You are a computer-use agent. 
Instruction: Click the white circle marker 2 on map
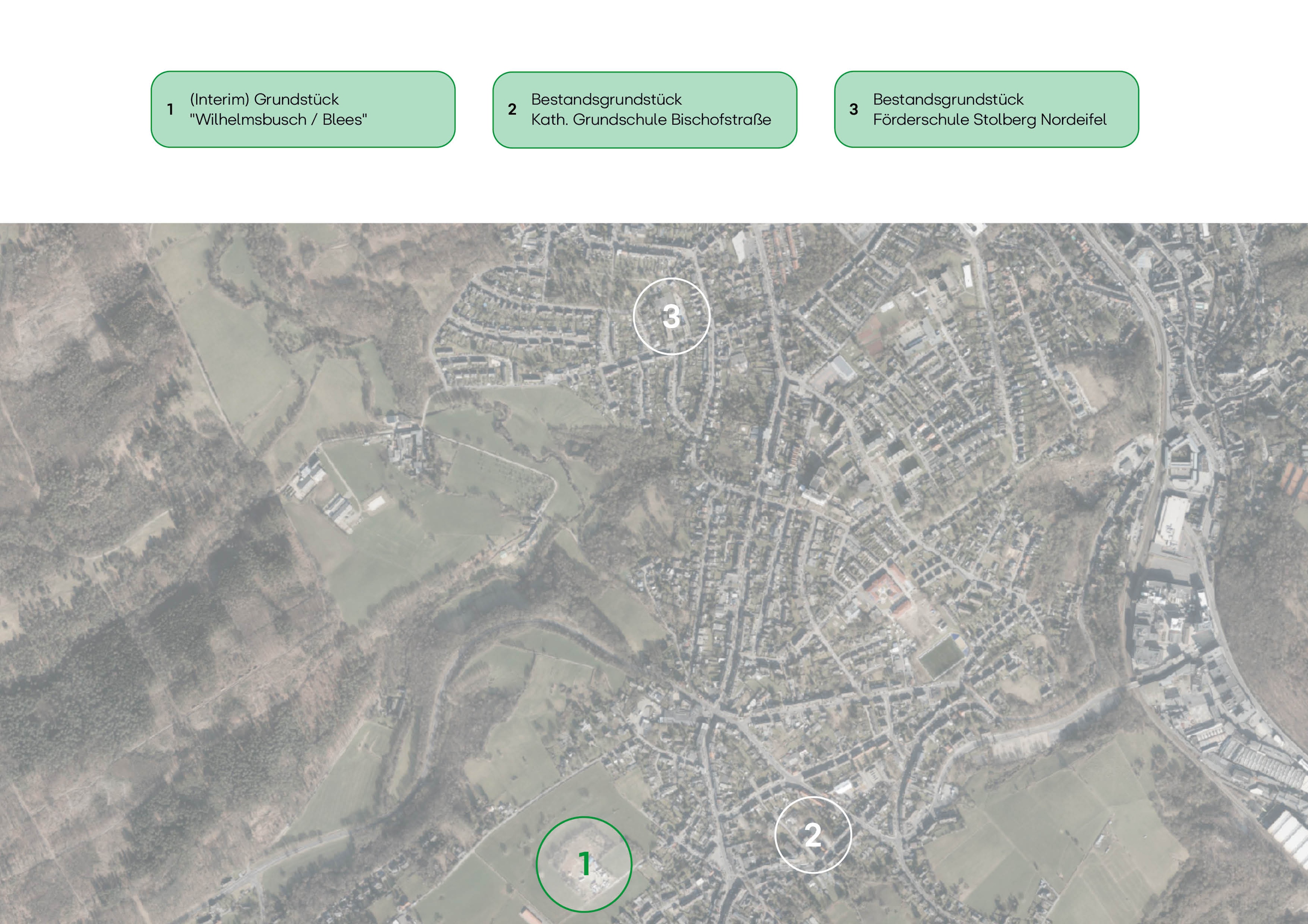[813, 835]
